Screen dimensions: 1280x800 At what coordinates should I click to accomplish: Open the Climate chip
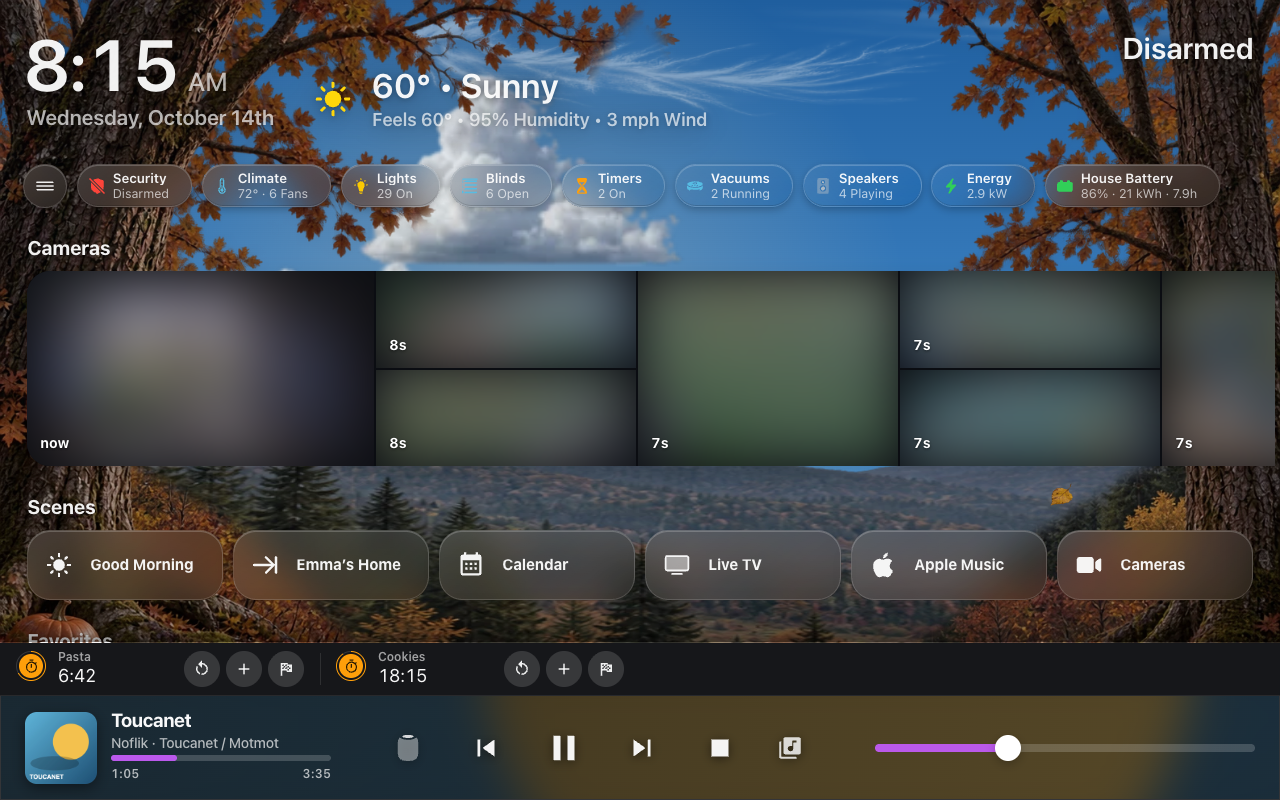266,186
